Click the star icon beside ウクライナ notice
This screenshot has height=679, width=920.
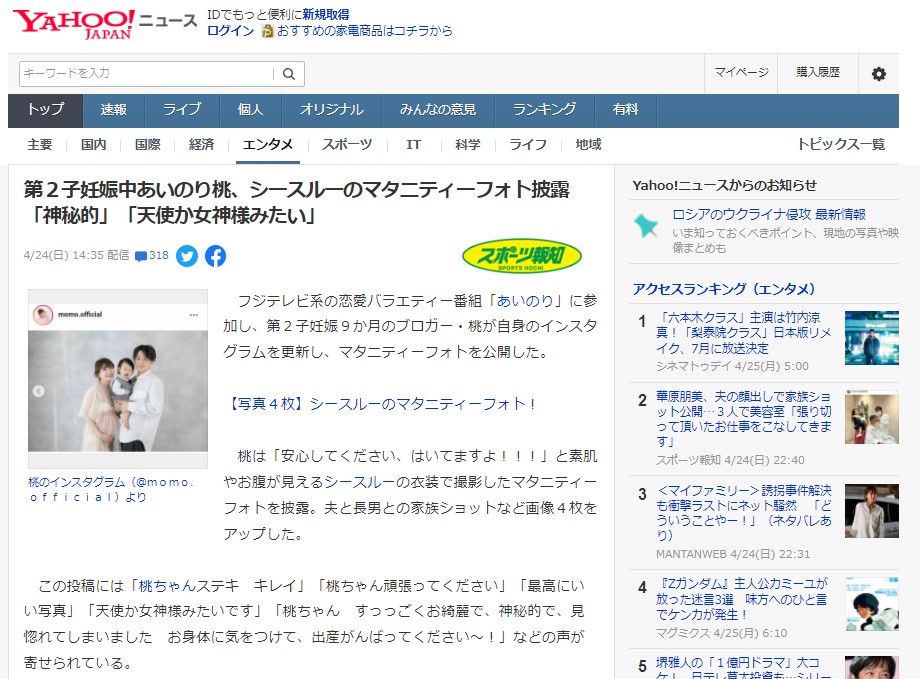pyautogui.click(x=646, y=225)
